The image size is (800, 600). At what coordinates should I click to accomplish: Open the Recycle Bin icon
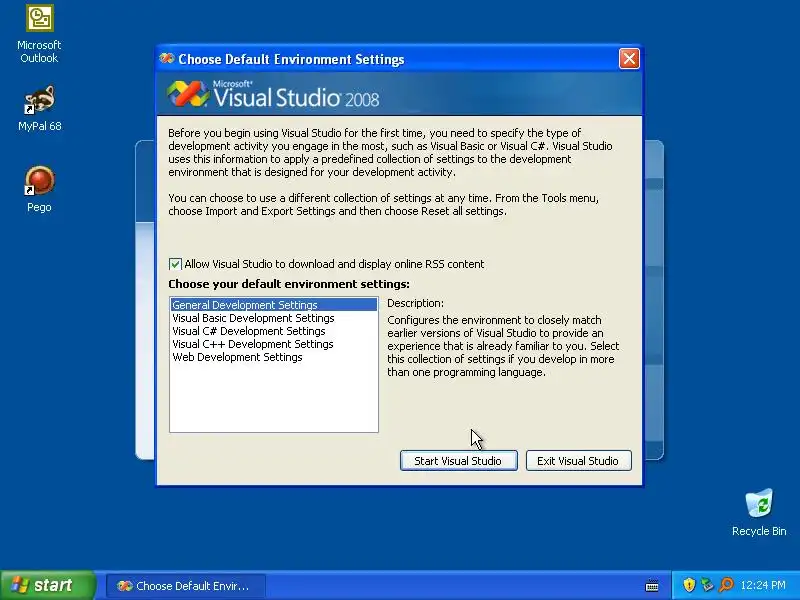759,512
